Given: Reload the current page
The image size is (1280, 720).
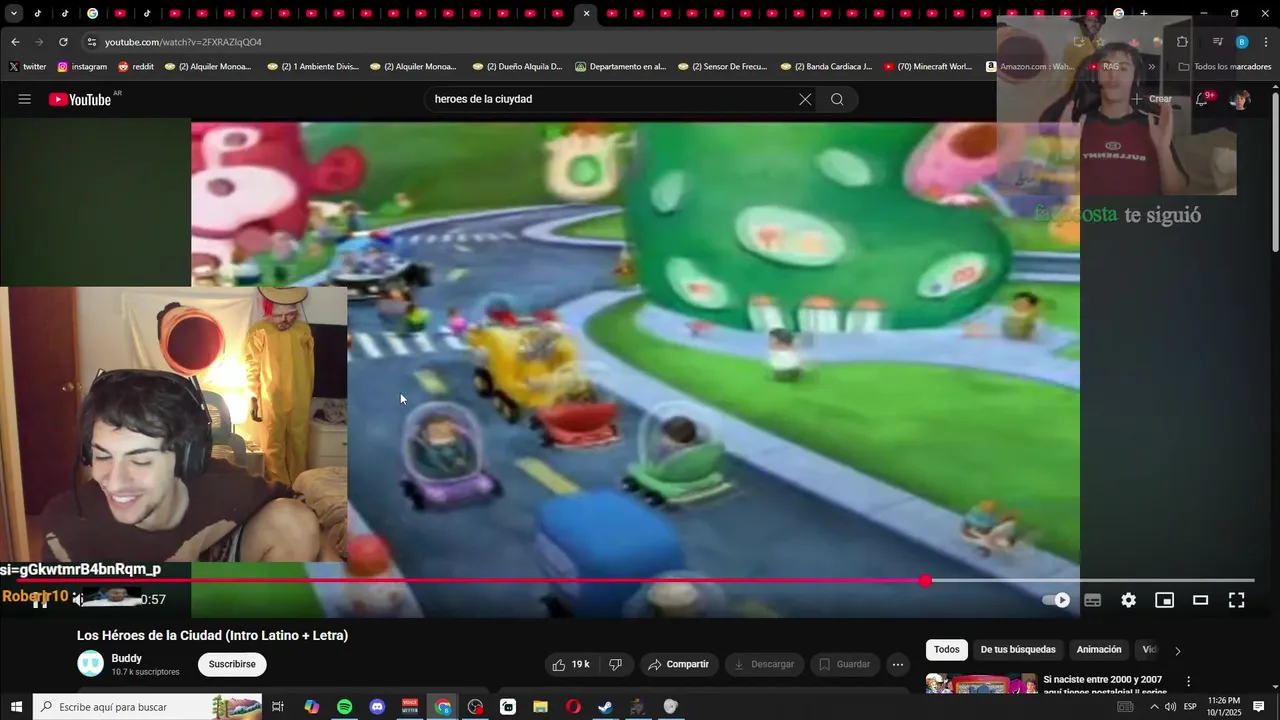Looking at the screenshot, I should [x=63, y=42].
